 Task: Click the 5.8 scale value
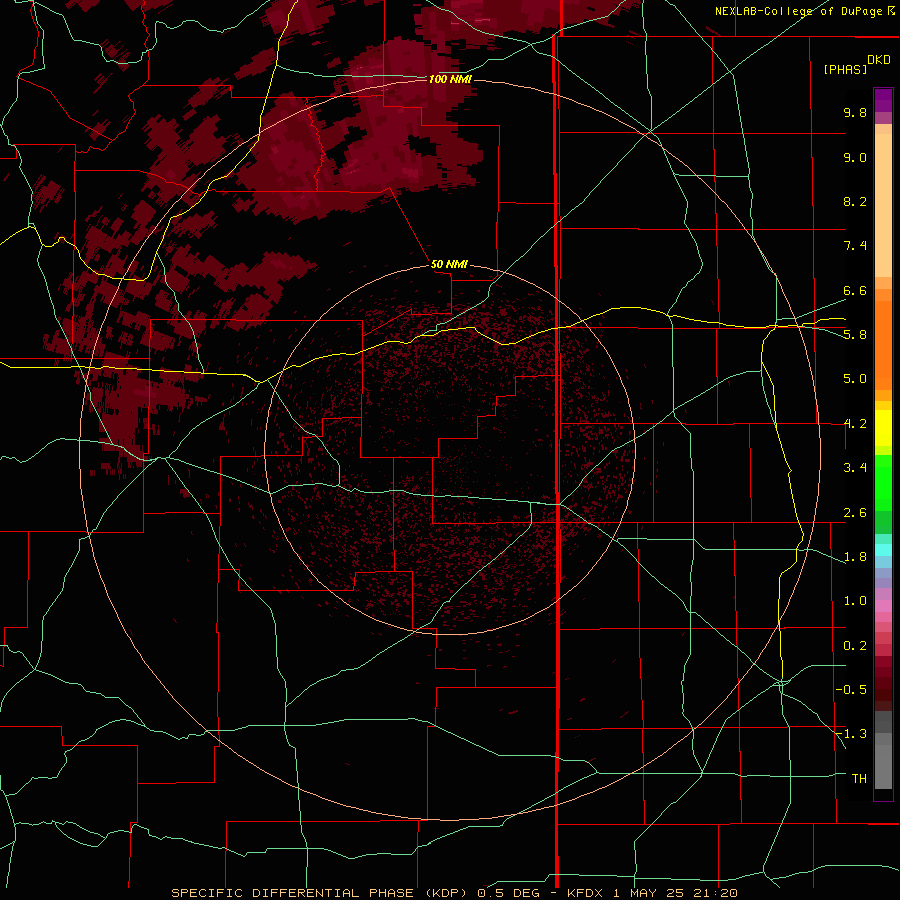(855, 335)
